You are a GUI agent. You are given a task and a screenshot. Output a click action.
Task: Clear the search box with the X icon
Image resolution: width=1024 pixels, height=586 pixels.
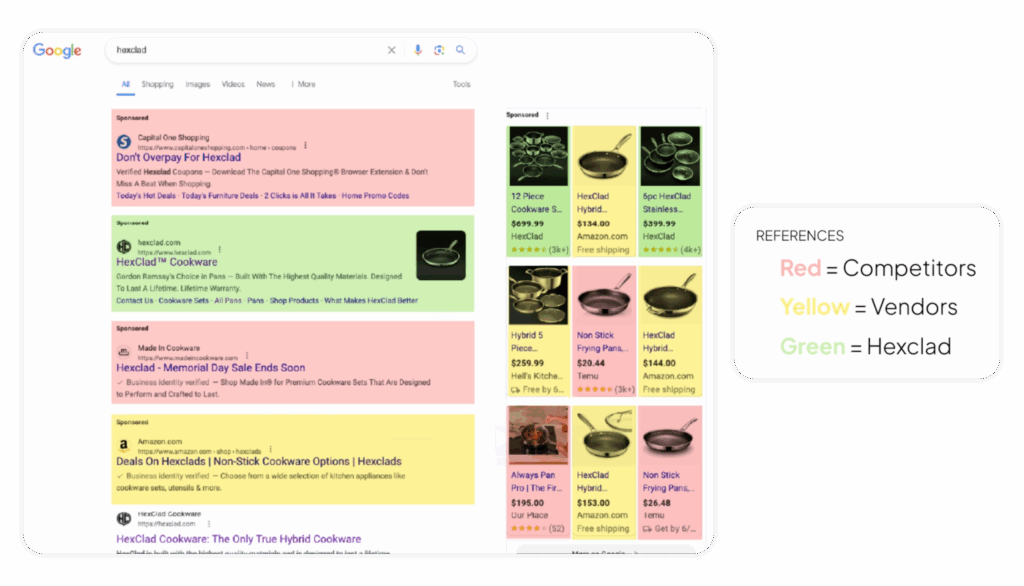(x=391, y=50)
